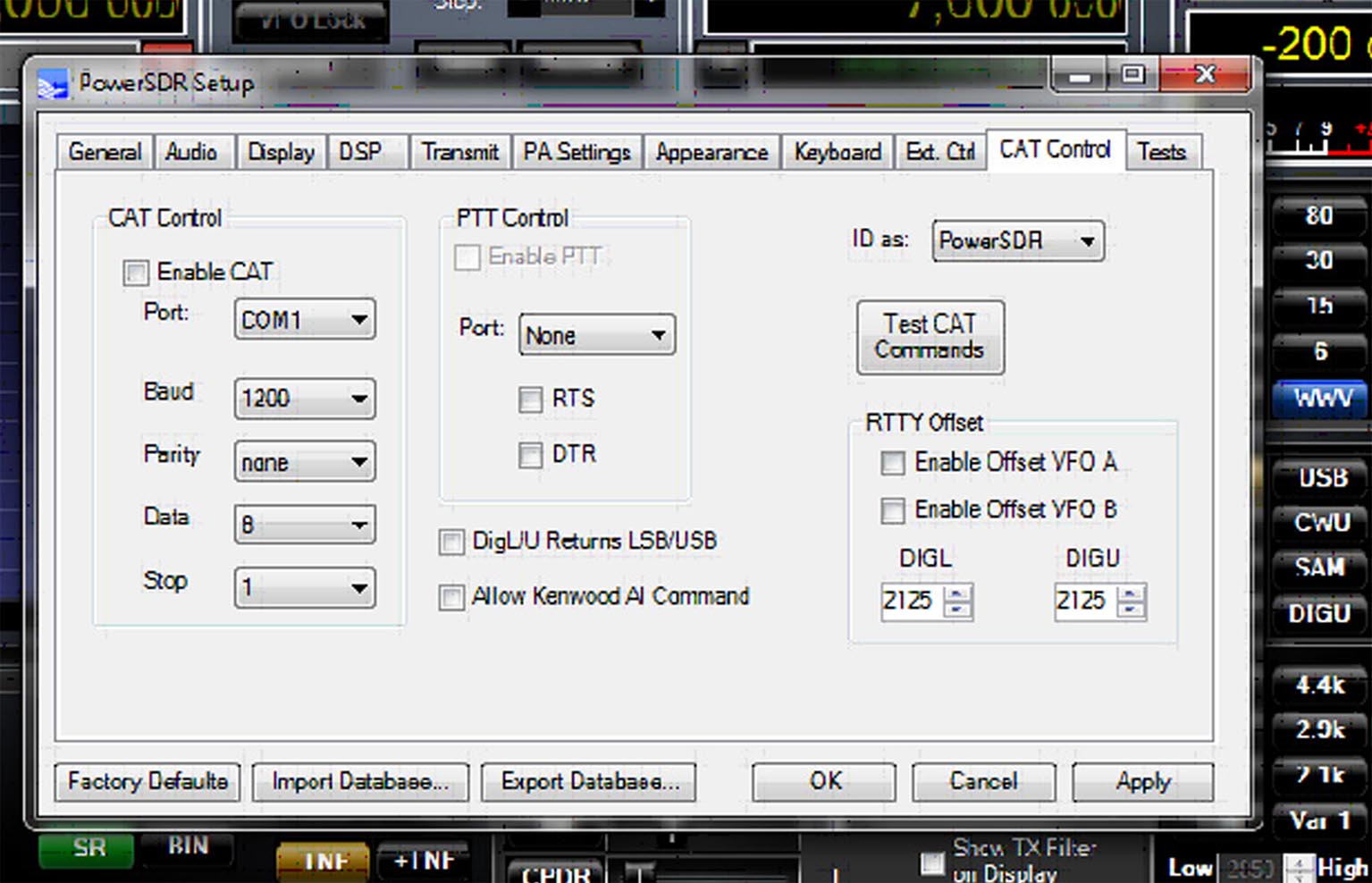Select the 30 meter band button
1372x883 pixels.
[x=1319, y=260]
